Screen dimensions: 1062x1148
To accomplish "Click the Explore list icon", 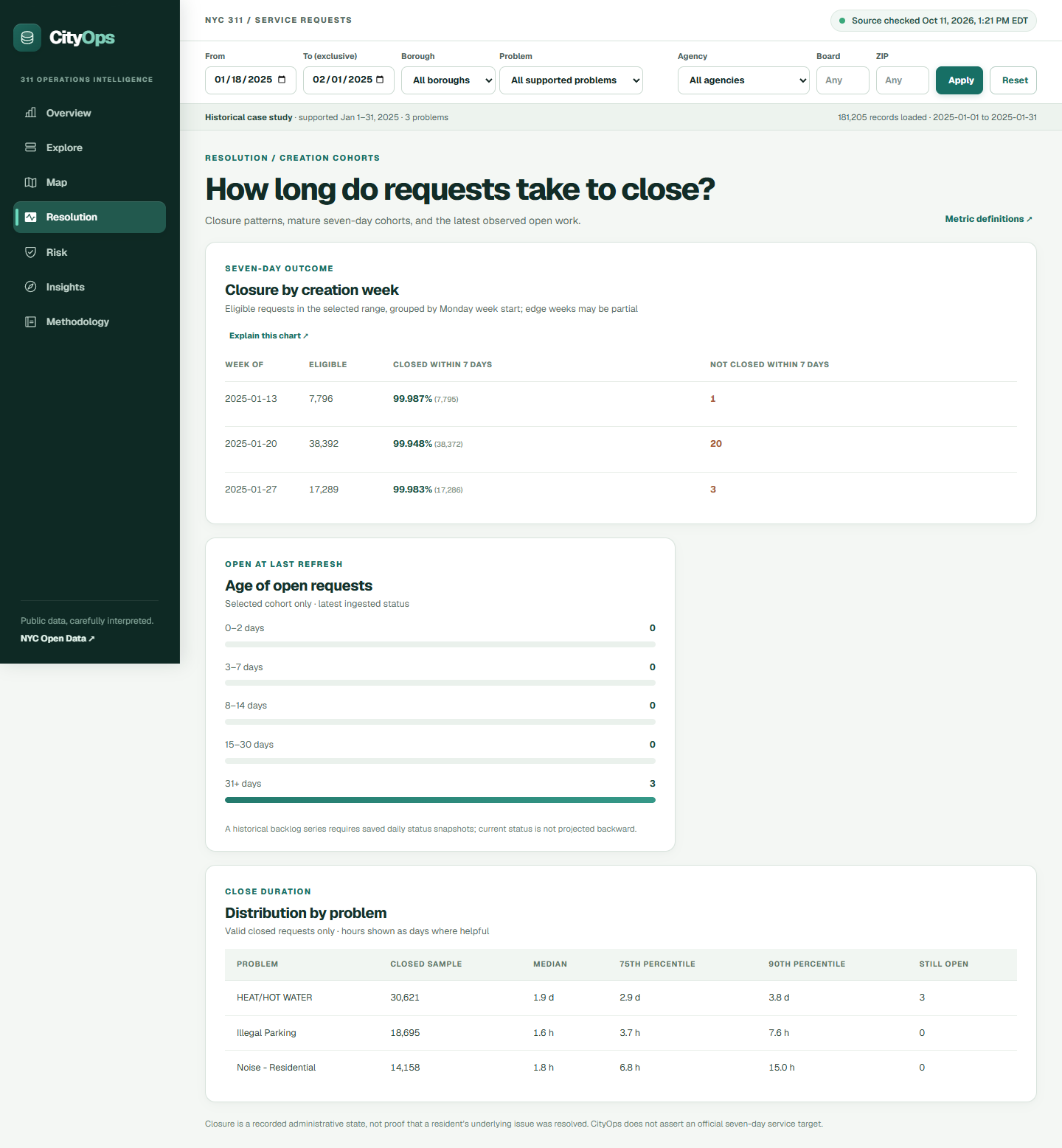I will click(31, 147).
